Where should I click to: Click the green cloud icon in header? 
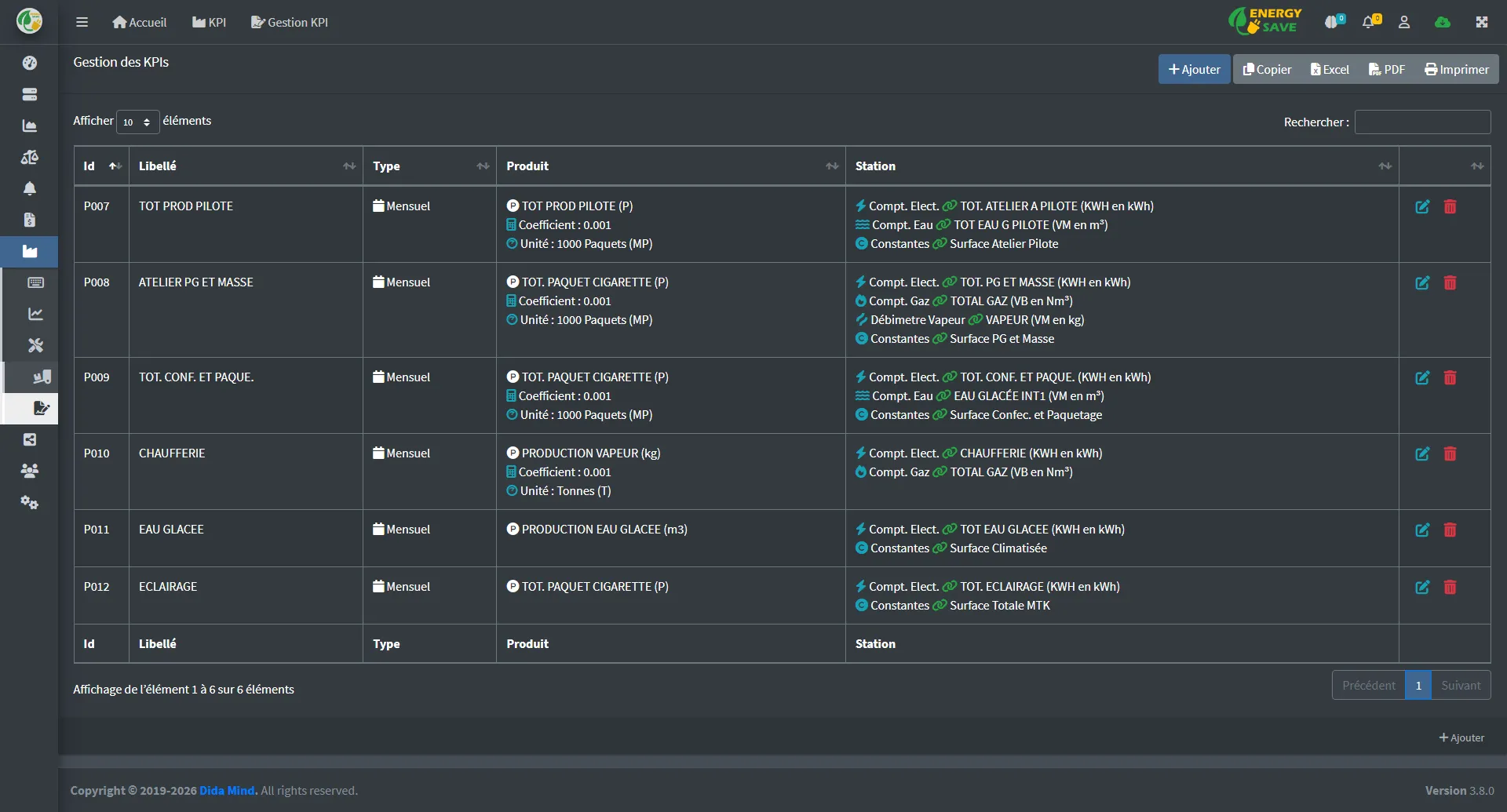(1443, 22)
